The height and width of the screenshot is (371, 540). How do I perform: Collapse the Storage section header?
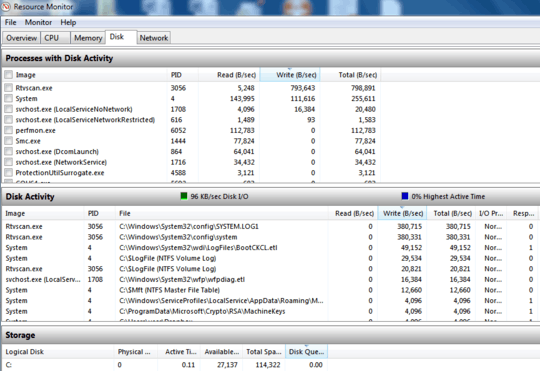pos(270,335)
